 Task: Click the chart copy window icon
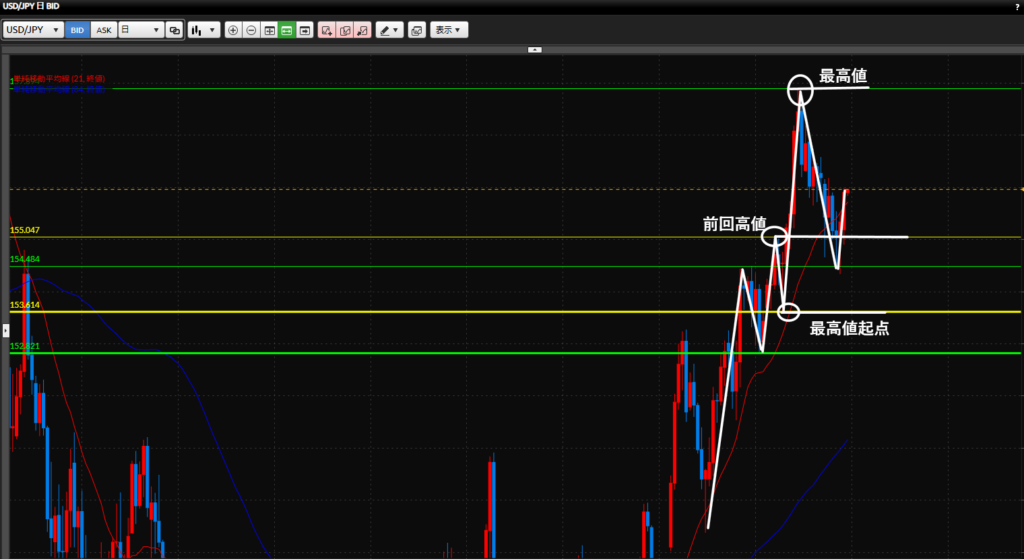pos(416,30)
